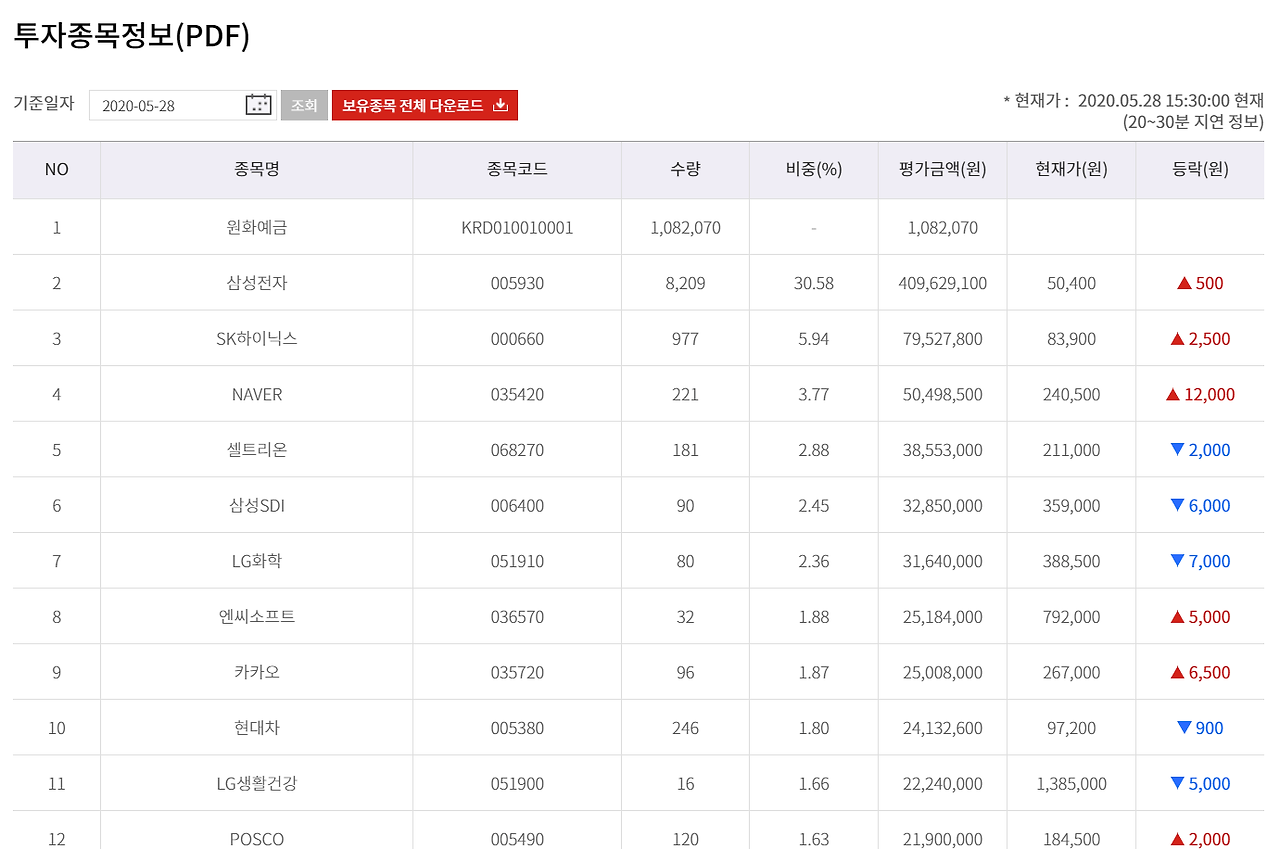Screen dimensions: 1280x849
Task: Click the 투자종목정보(PDF) page heading
Action: [131, 36]
